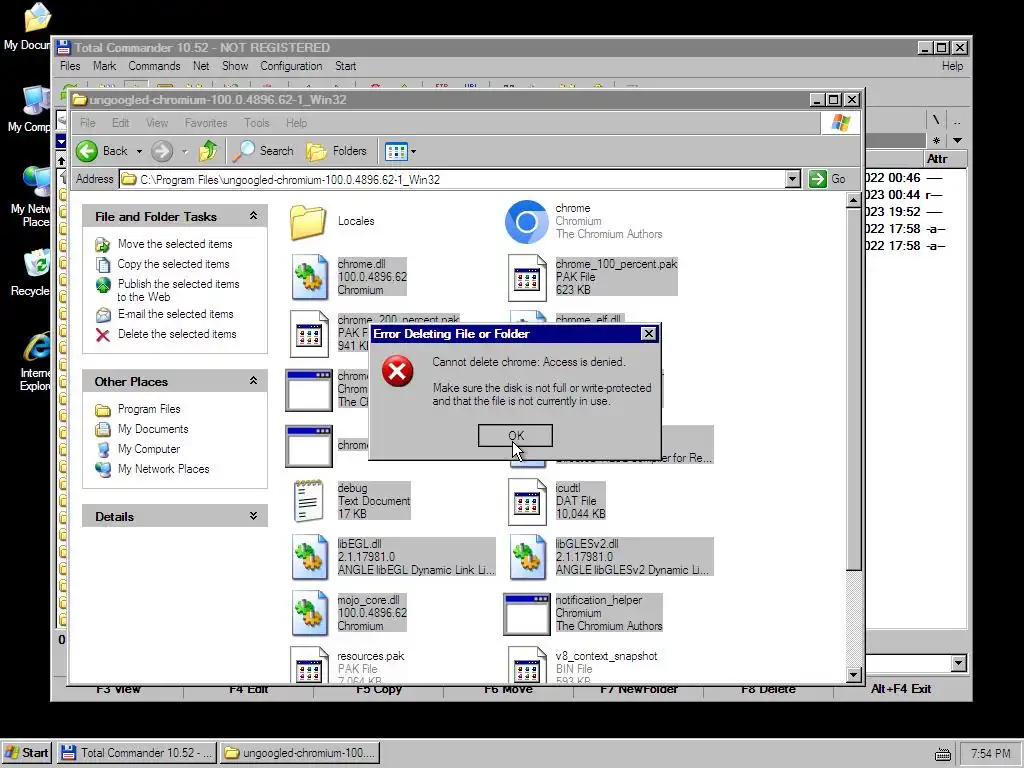Click Copy the selected items

point(173,264)
